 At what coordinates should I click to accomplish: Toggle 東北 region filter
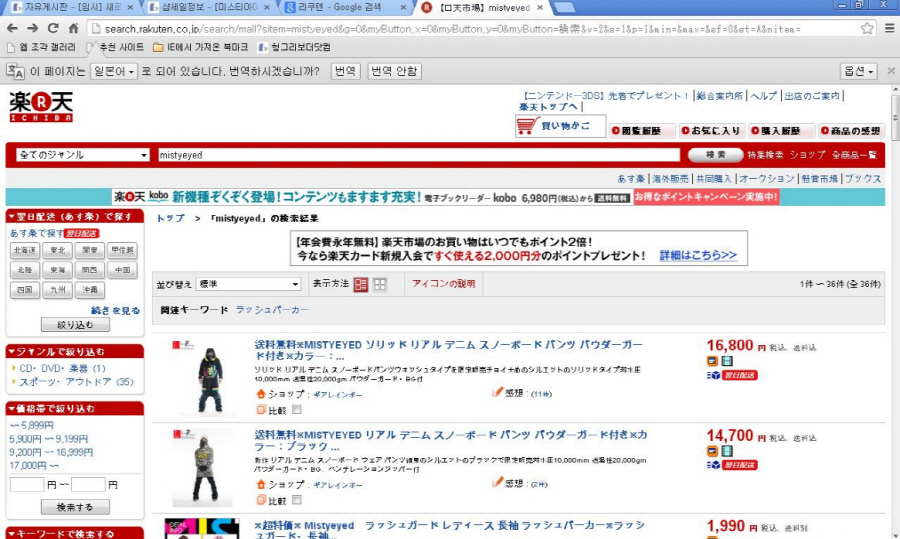click(x=57, y=250)
